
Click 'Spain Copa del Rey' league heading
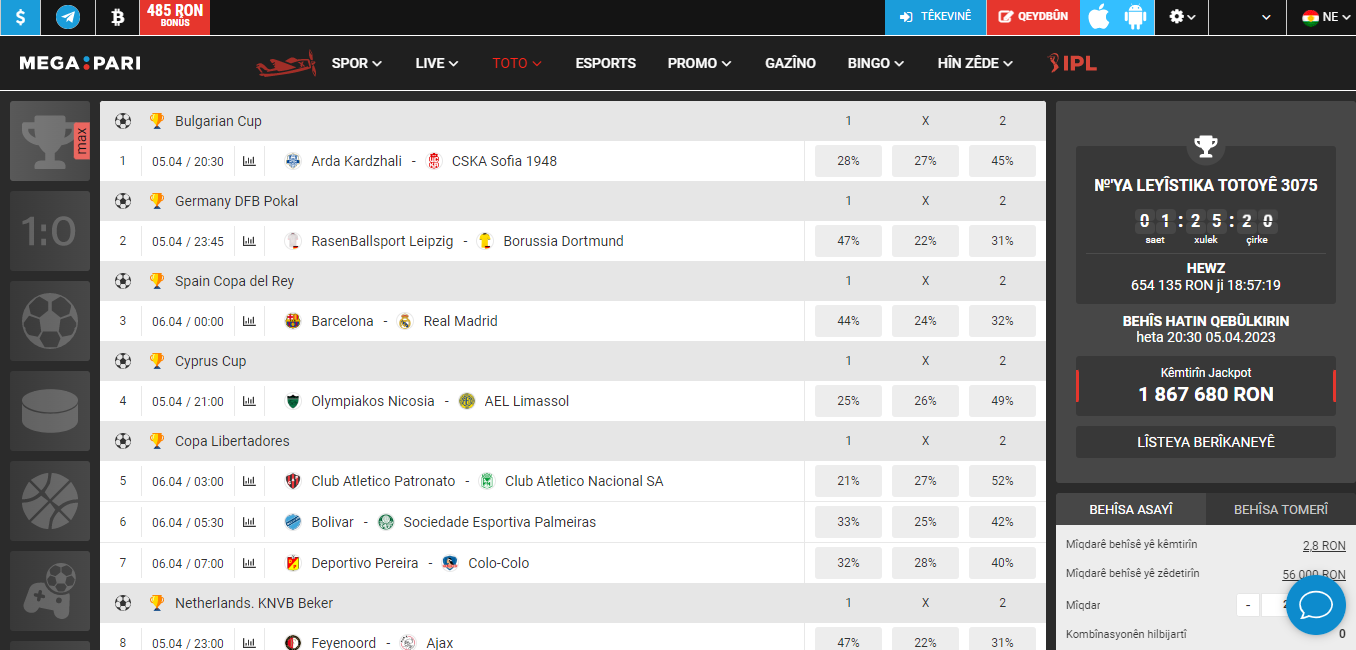pos(235,281)
